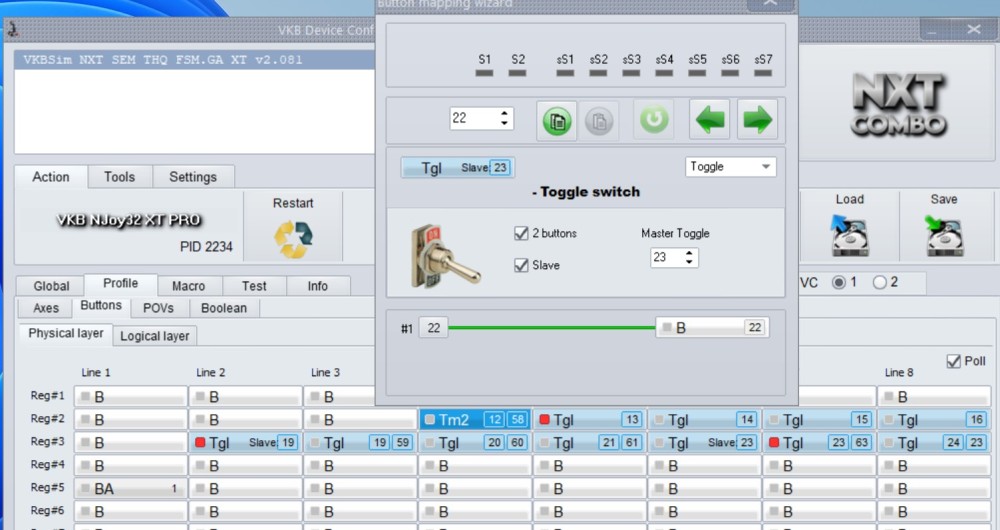Go to next button with right arrow
The width and height of the screenshot is (1000, 530).
point(758,119)
